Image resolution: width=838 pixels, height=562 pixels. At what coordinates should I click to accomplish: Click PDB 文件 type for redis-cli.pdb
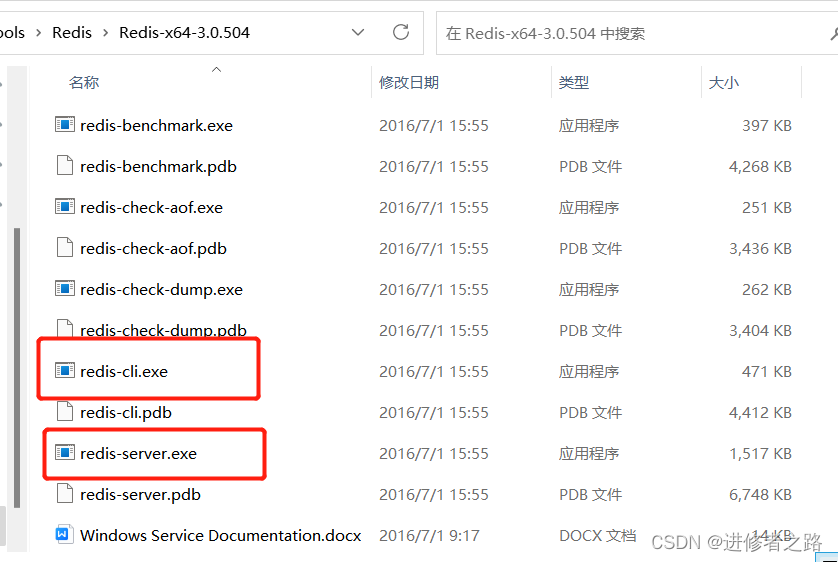tap(591, 412)
